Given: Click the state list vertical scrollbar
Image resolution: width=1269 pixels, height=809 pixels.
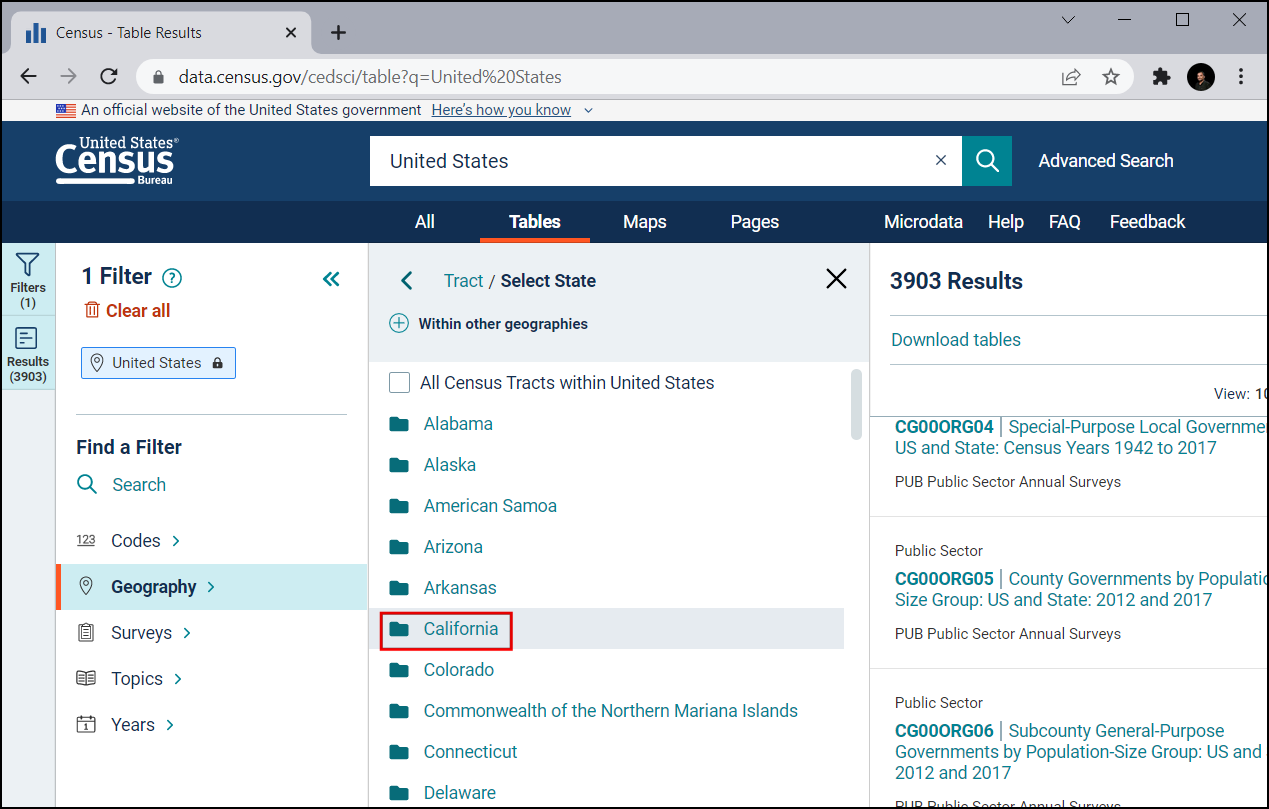Looking at the screenshot, I should pos(856,404).
